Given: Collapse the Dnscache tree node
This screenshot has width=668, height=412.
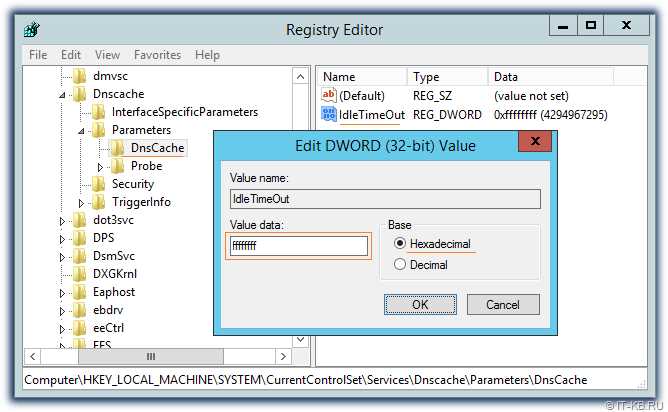Looking at the screenshot, I should [63, 95].
